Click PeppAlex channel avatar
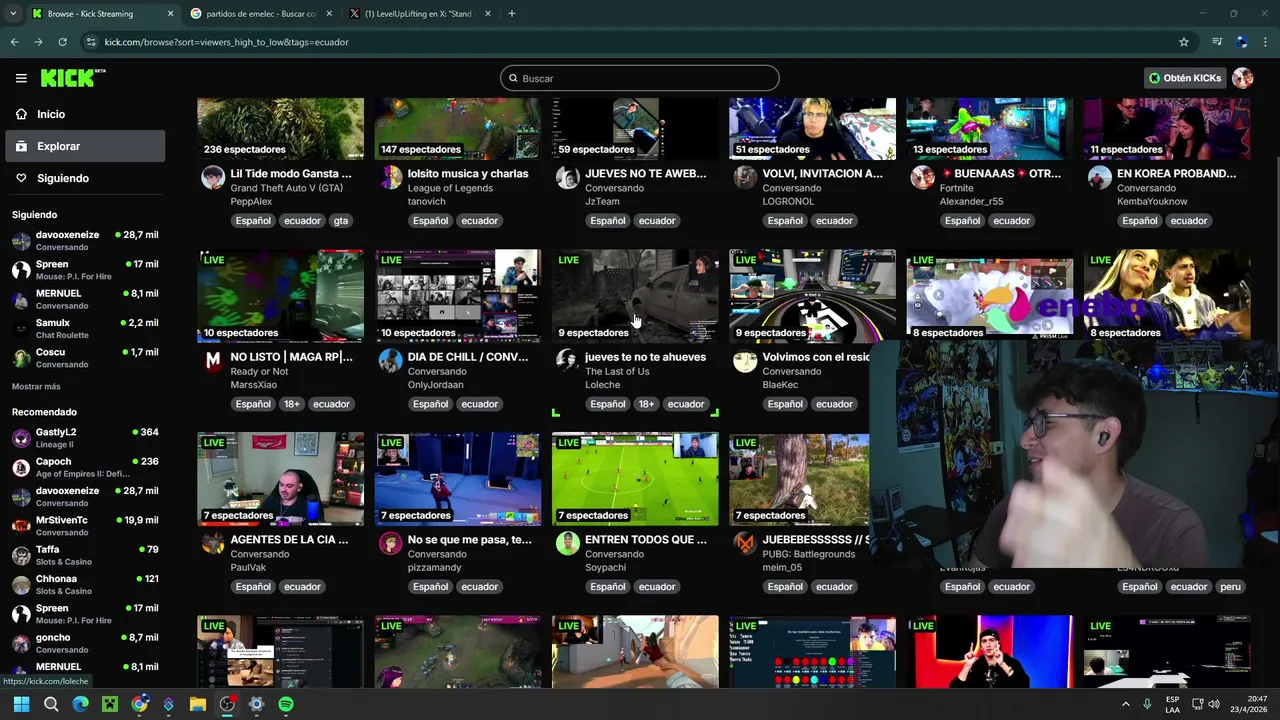The height and width of the screenshot is (720, 1280). (213, 178)
